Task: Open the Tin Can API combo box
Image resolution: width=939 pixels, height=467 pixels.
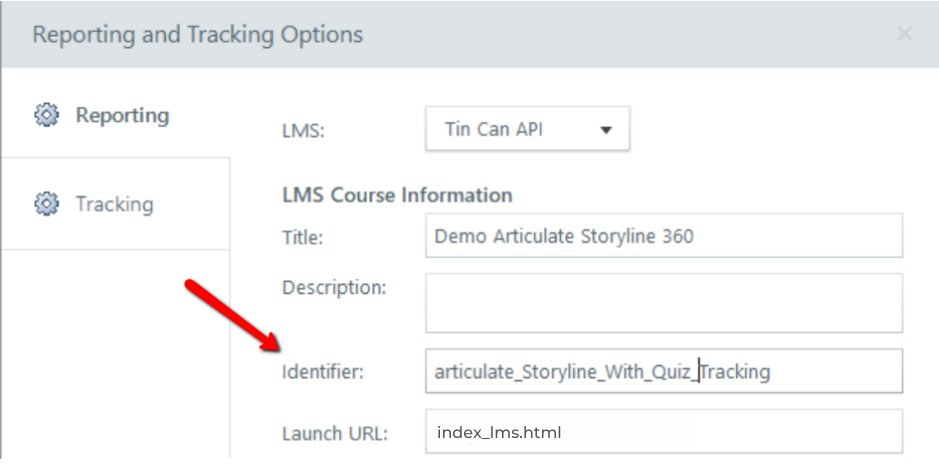Action: [528, 129]
